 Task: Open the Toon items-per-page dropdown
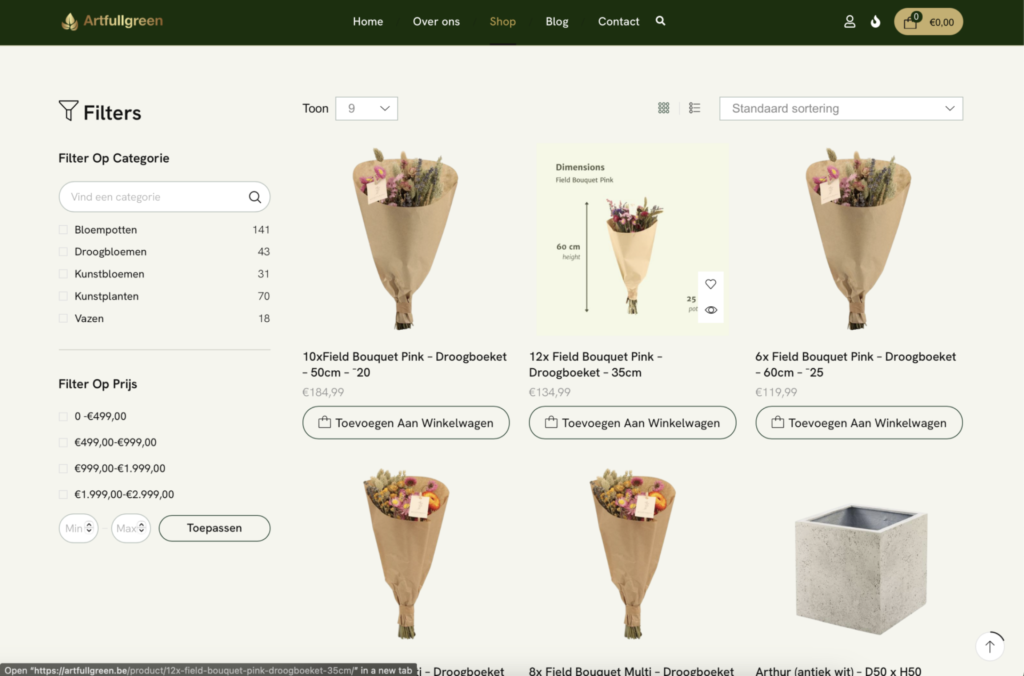tap(366, 108)
